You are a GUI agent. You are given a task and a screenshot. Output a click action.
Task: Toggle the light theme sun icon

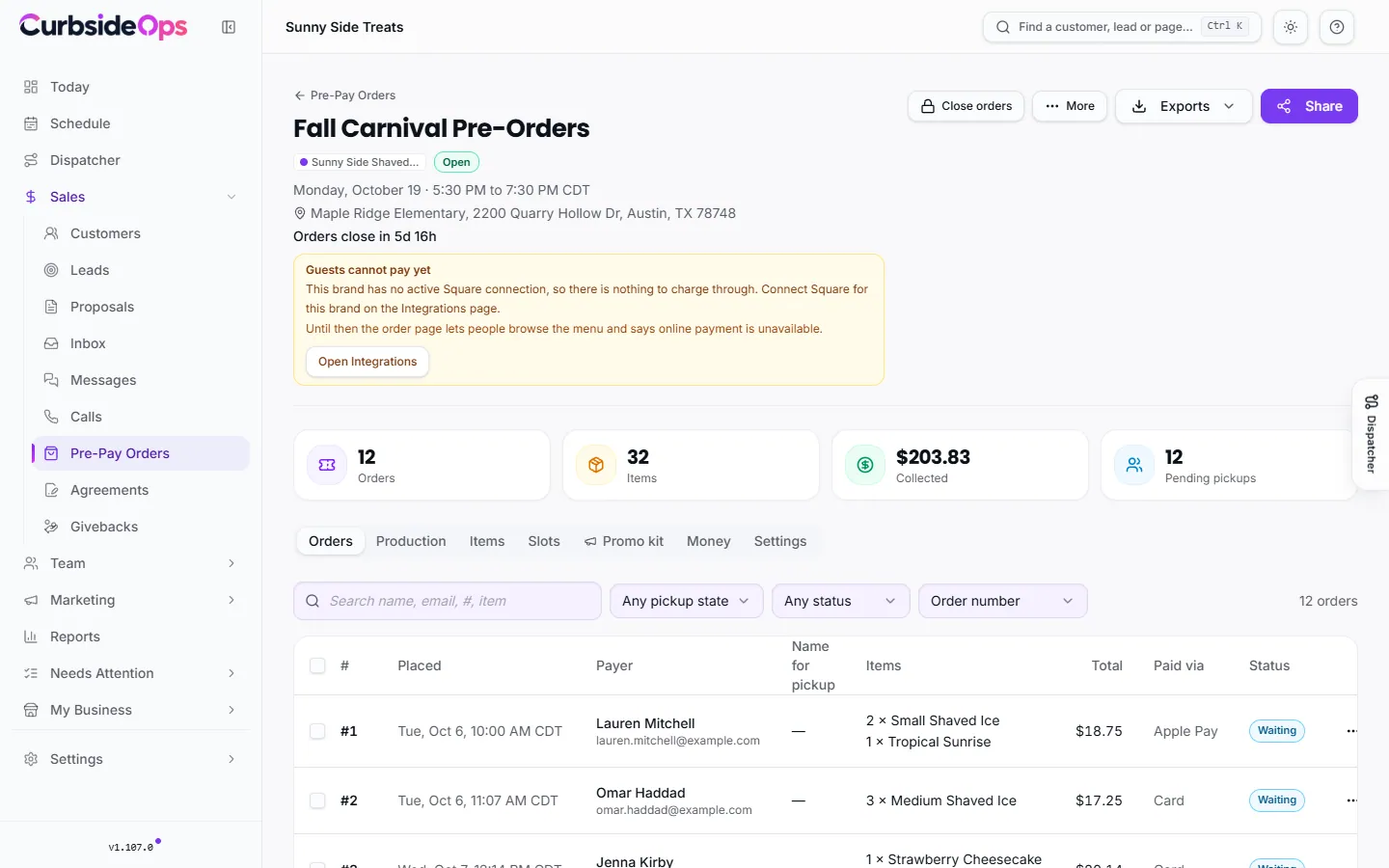coord(1291,27)
